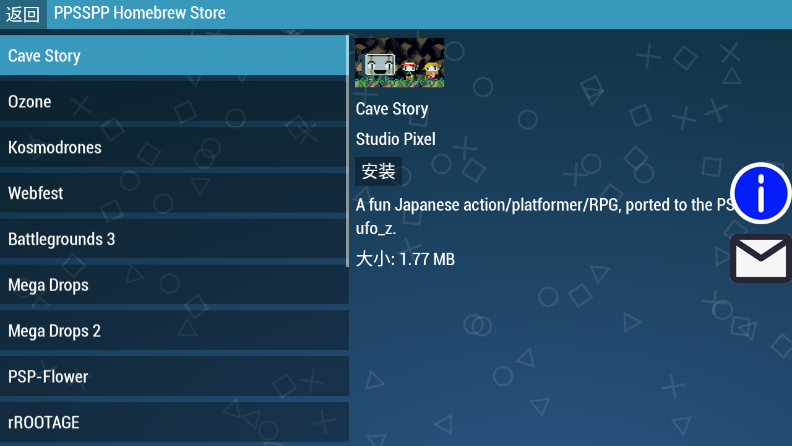The height and width of the screenshot is (446, 792).
Task: Select the Webfest list item
Action: [x=174, y=193]
